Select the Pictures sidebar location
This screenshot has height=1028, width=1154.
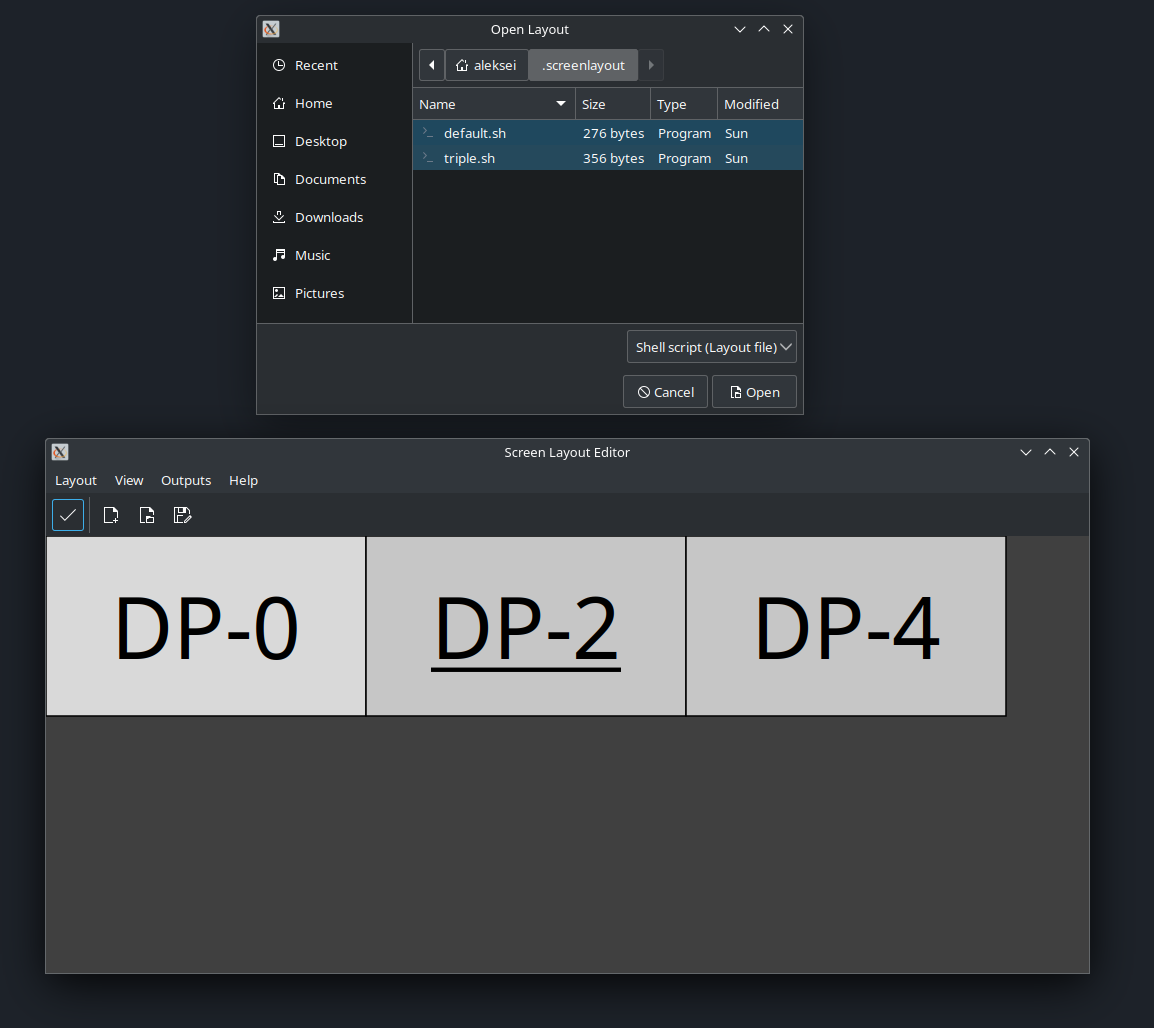[319, 293]
